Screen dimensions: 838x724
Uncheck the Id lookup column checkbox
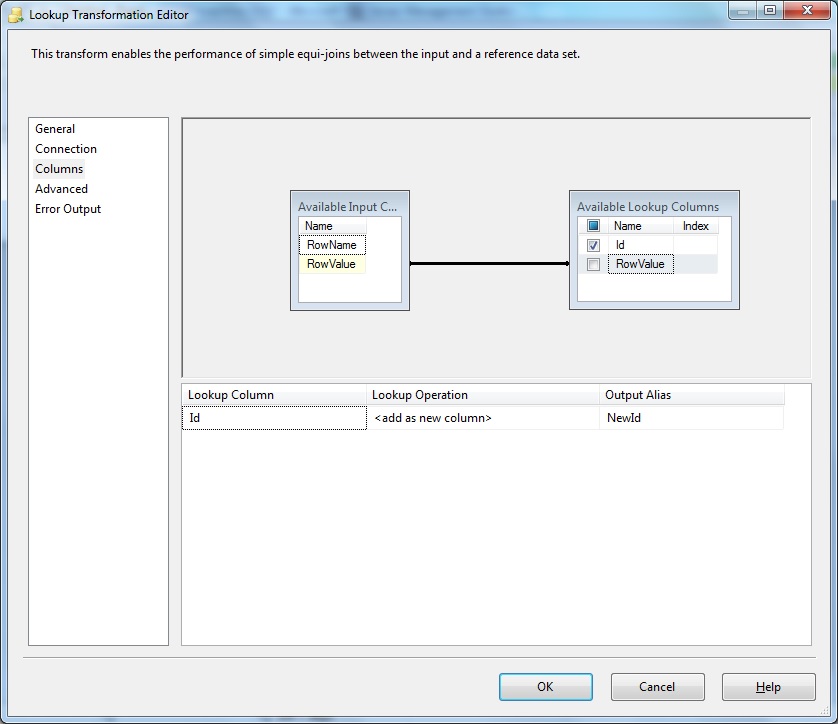[x=593, y=244]
